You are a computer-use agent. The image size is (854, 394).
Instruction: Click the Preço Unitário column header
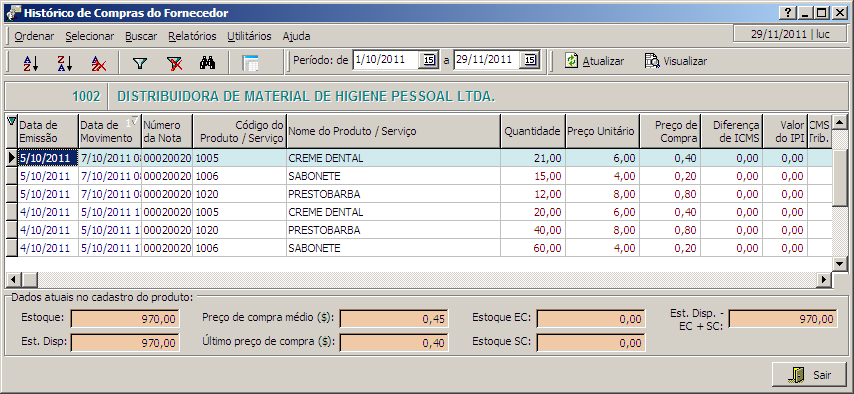(x=602, y=131)
